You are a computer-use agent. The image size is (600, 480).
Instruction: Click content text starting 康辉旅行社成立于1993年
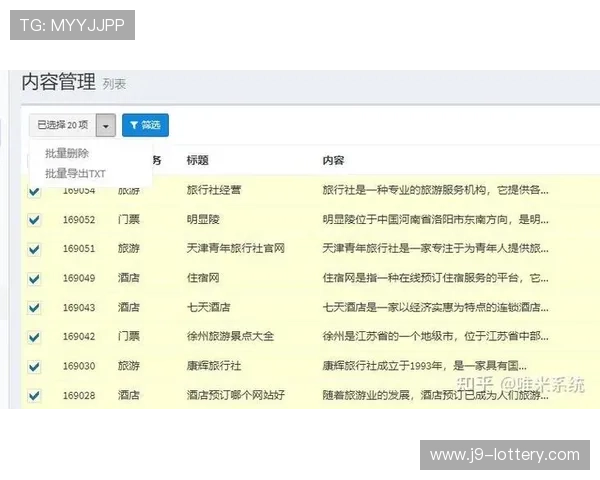(425, 366)
